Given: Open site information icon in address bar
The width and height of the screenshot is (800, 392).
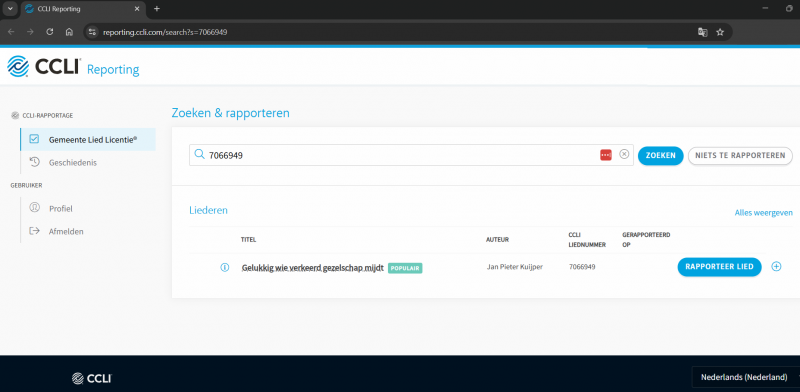Looking at the screenshot, I should pos(92,32).
